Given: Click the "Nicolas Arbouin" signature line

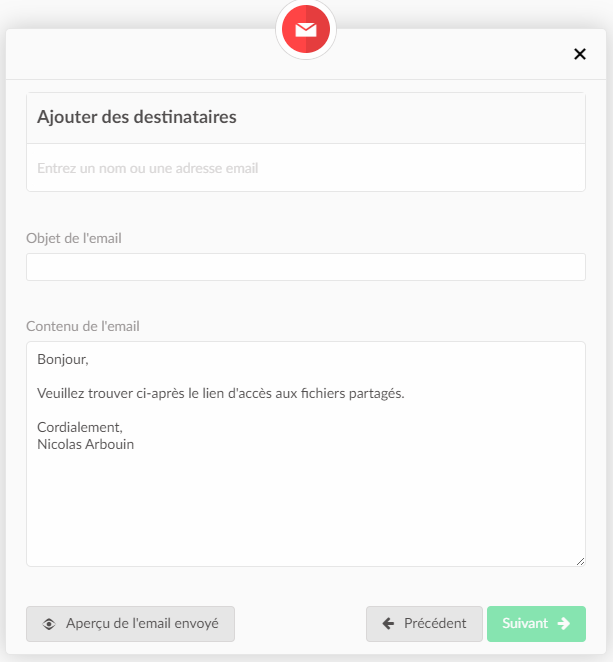Looking at the screenshot, I should pos(85,444).
